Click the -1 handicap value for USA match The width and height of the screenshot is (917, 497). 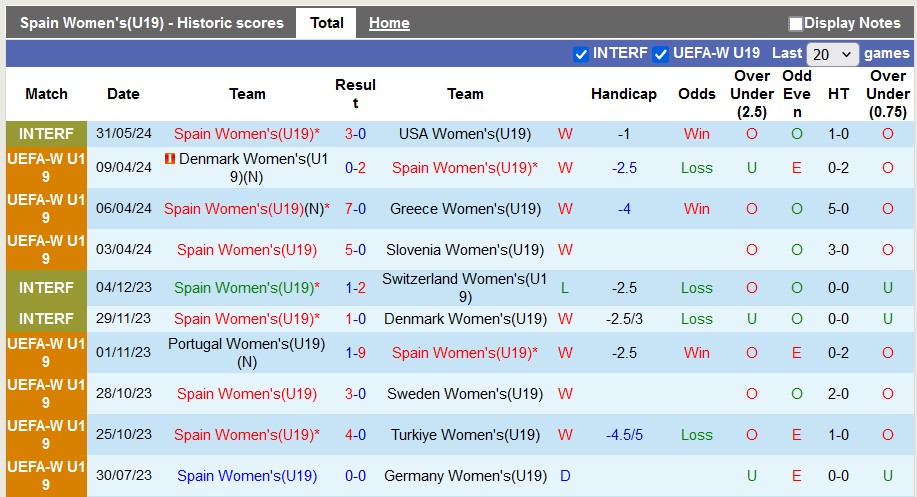pos(624,134)
